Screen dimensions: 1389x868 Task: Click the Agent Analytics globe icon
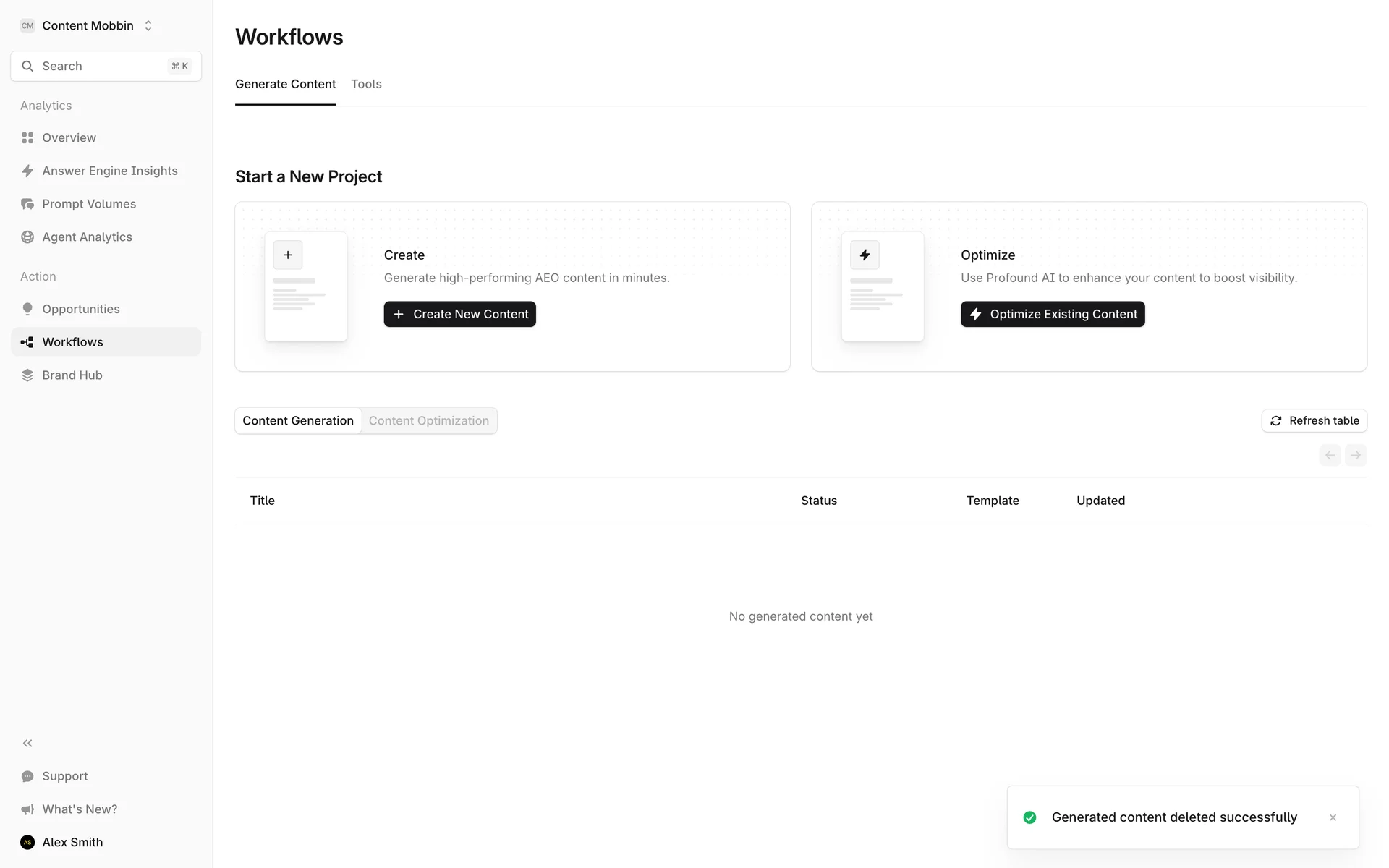pyautogui.click(x=27, y=237)
